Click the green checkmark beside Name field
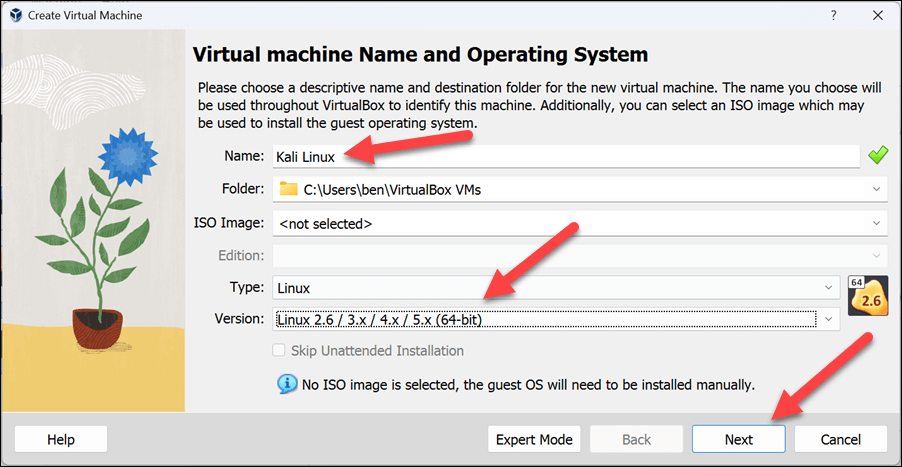 click(877, 156)
